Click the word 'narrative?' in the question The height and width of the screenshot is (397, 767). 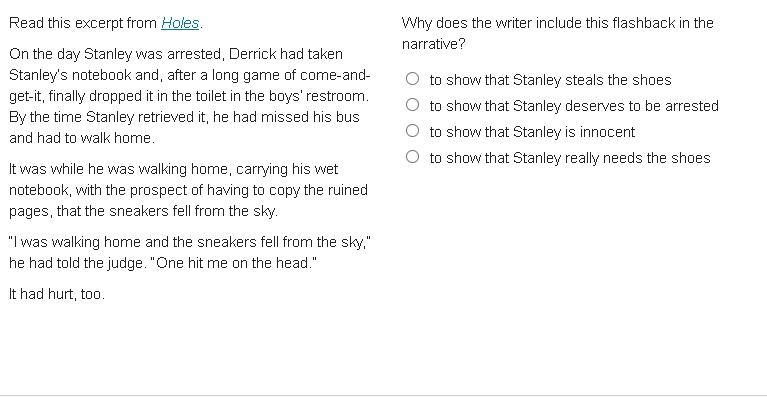click(x=433, y=44)
